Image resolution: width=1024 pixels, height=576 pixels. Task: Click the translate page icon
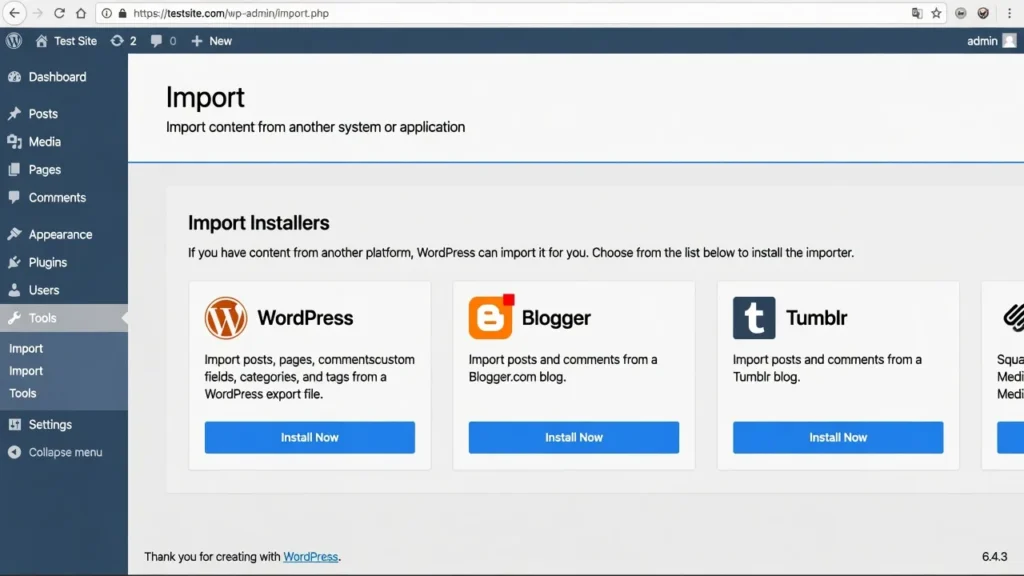(x=917, y=13)
